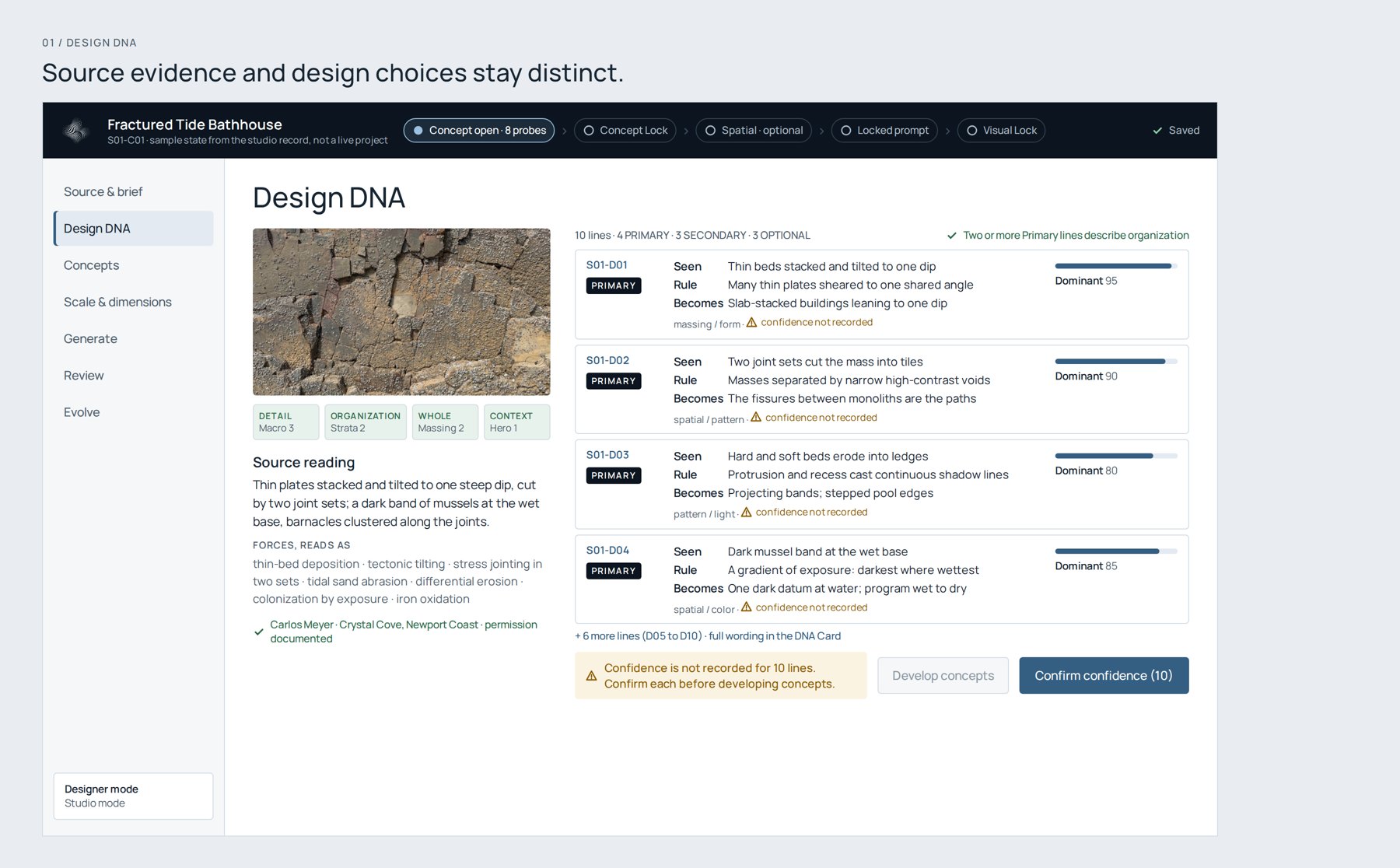Select the Concept open · 8 probes step
The height and width of the screenshot is (868, 1400).
[479, 131]
